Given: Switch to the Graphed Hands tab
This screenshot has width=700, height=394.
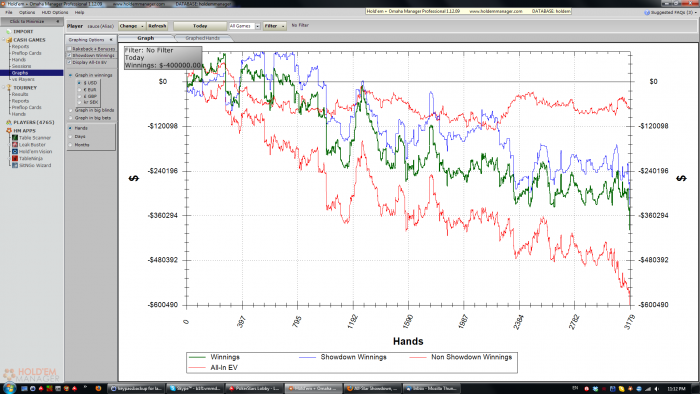Looking at the screenshot, I should (x=203, y=38).
